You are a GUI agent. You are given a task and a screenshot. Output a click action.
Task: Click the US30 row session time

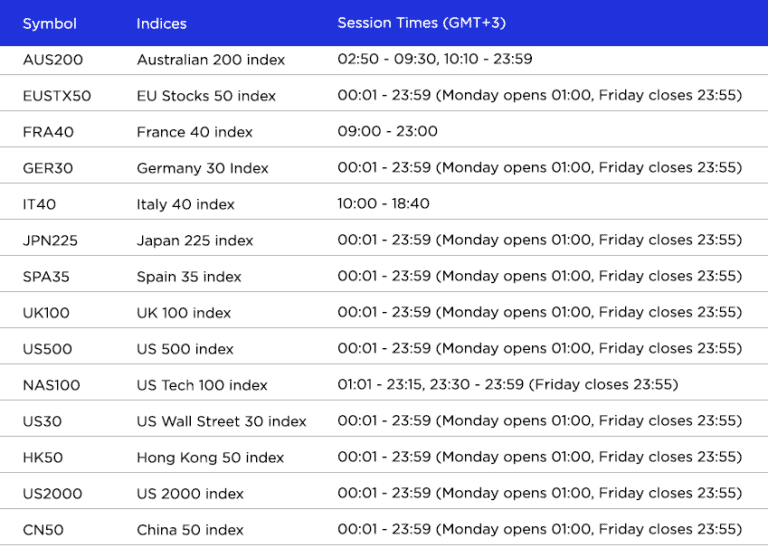pos(539,421)
